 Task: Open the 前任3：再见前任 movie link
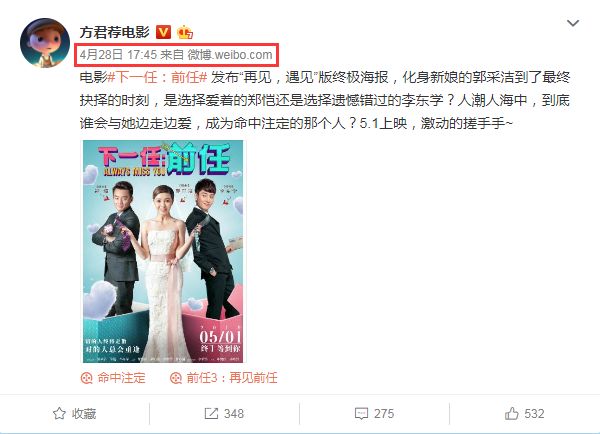232,378
